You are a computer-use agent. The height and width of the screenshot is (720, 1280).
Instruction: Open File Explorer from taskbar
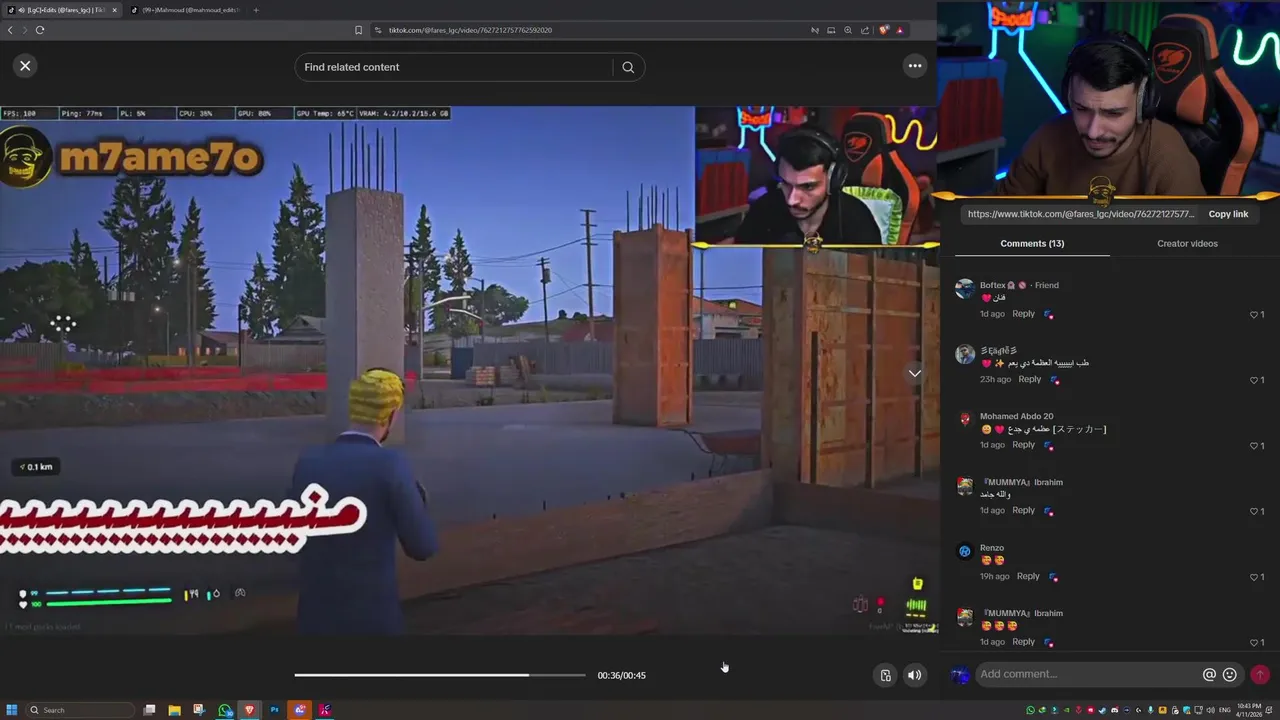pyautogui.click(x=174, y=710)
